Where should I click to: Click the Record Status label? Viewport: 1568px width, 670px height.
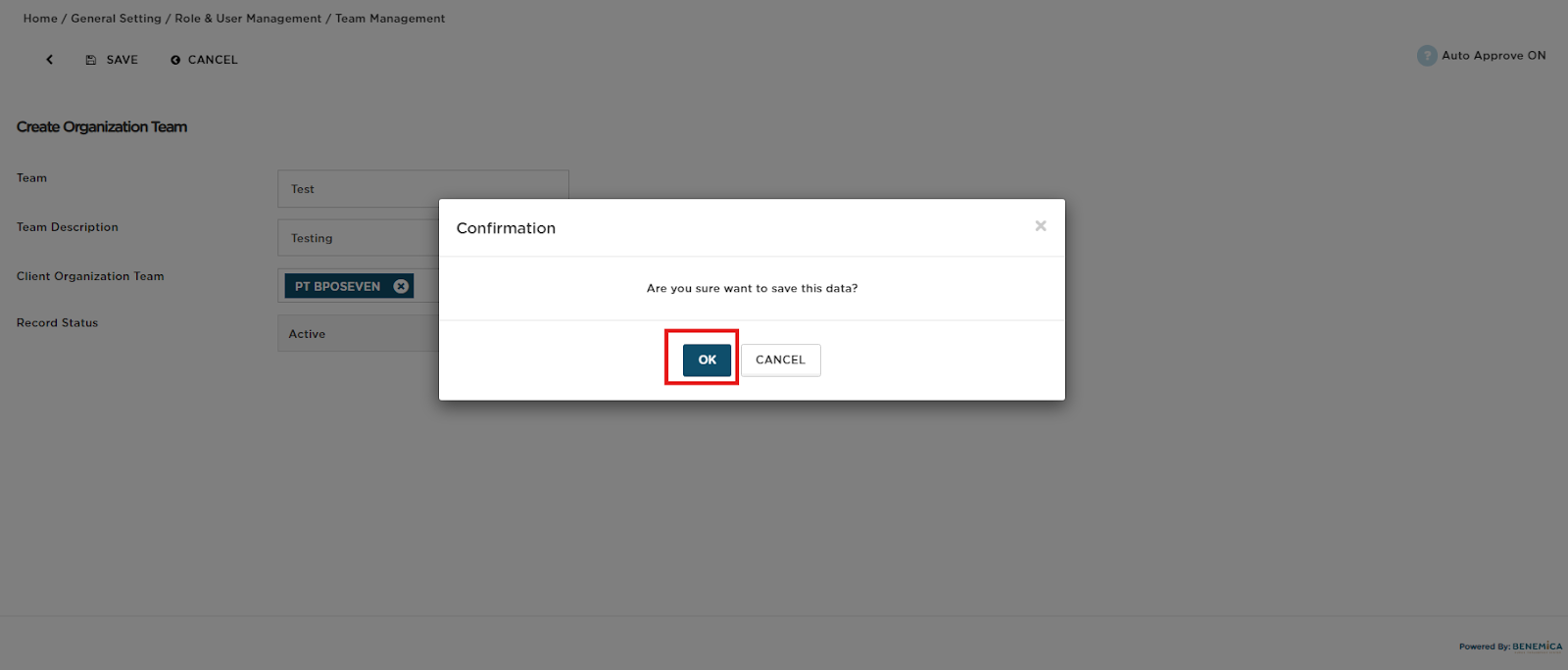[57, 322]
